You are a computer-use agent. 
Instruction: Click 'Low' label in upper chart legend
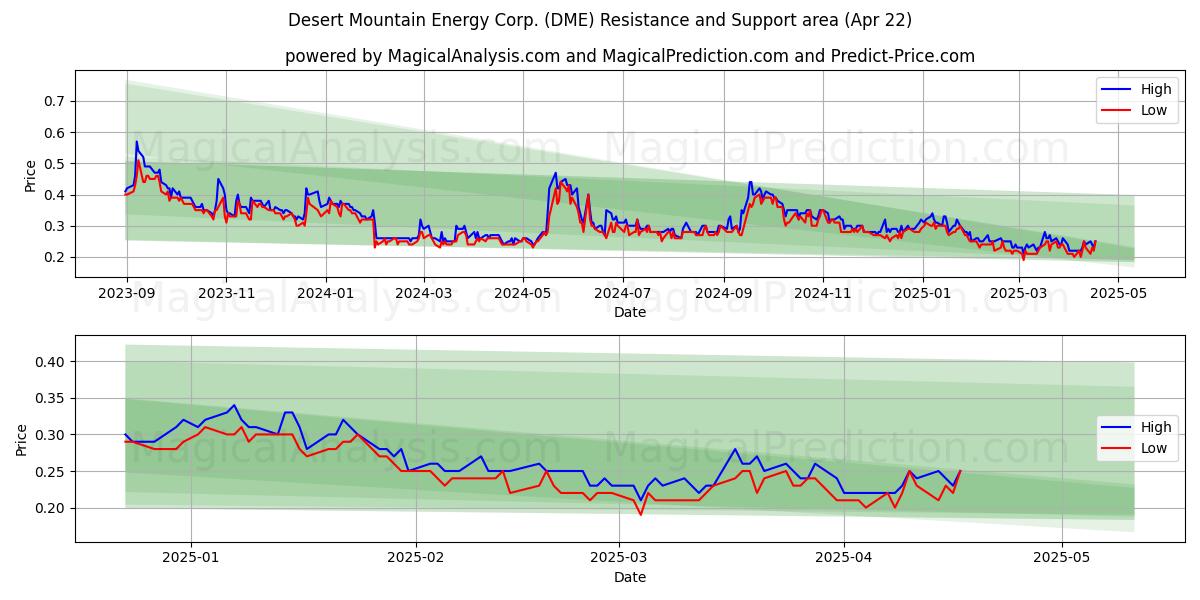[x=1154, y=110]
